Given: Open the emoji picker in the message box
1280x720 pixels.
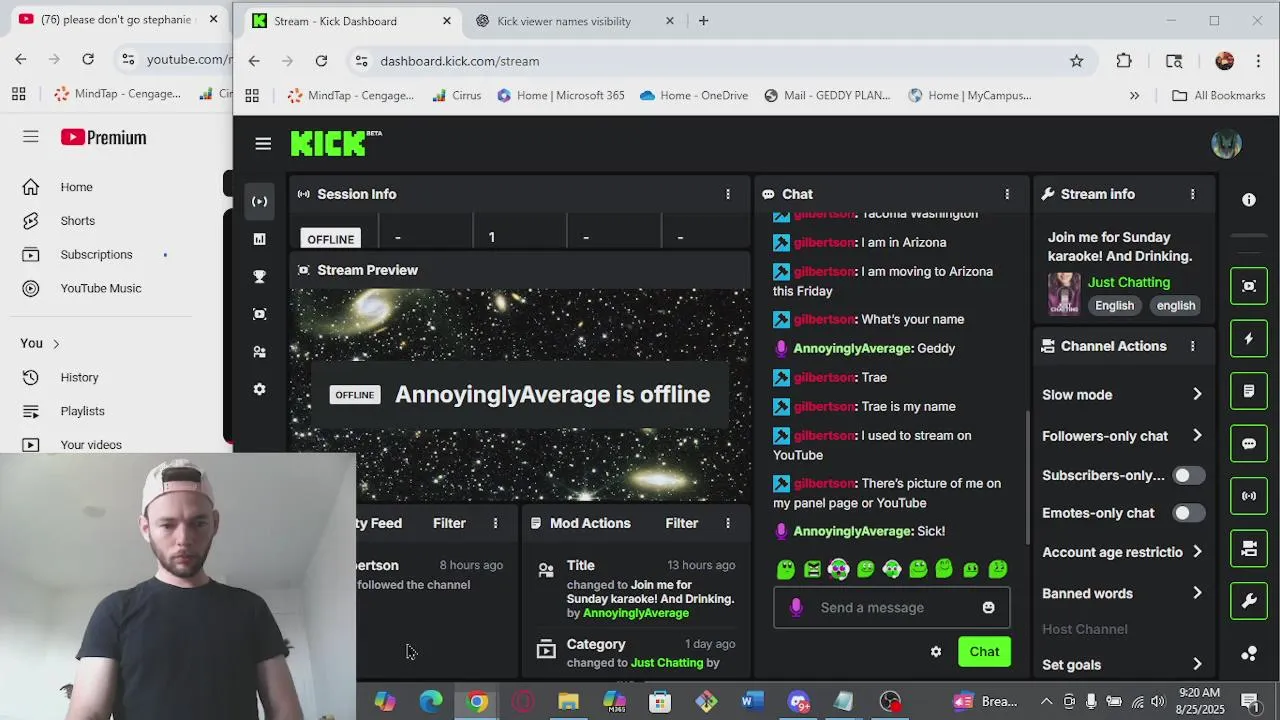Looking at the screenshot, I should pos(988,607).
